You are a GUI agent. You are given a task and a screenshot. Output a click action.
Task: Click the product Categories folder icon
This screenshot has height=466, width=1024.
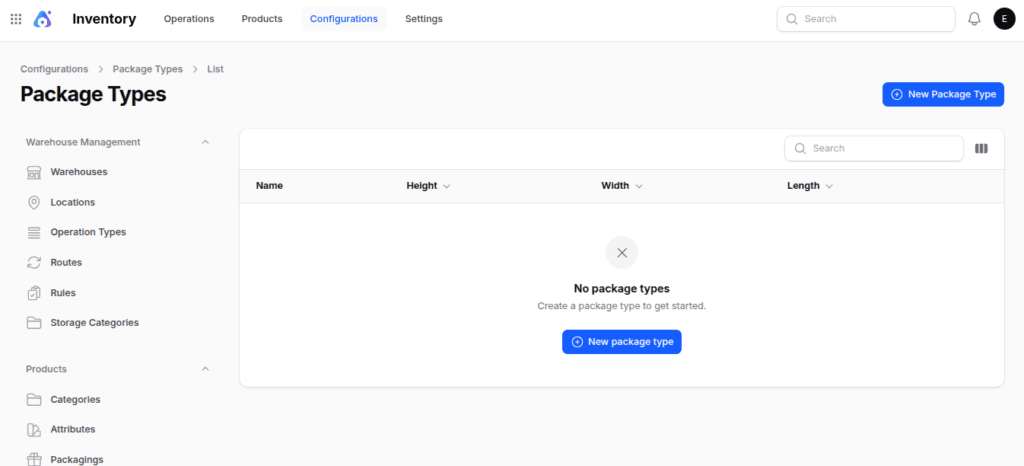(34, 399)
